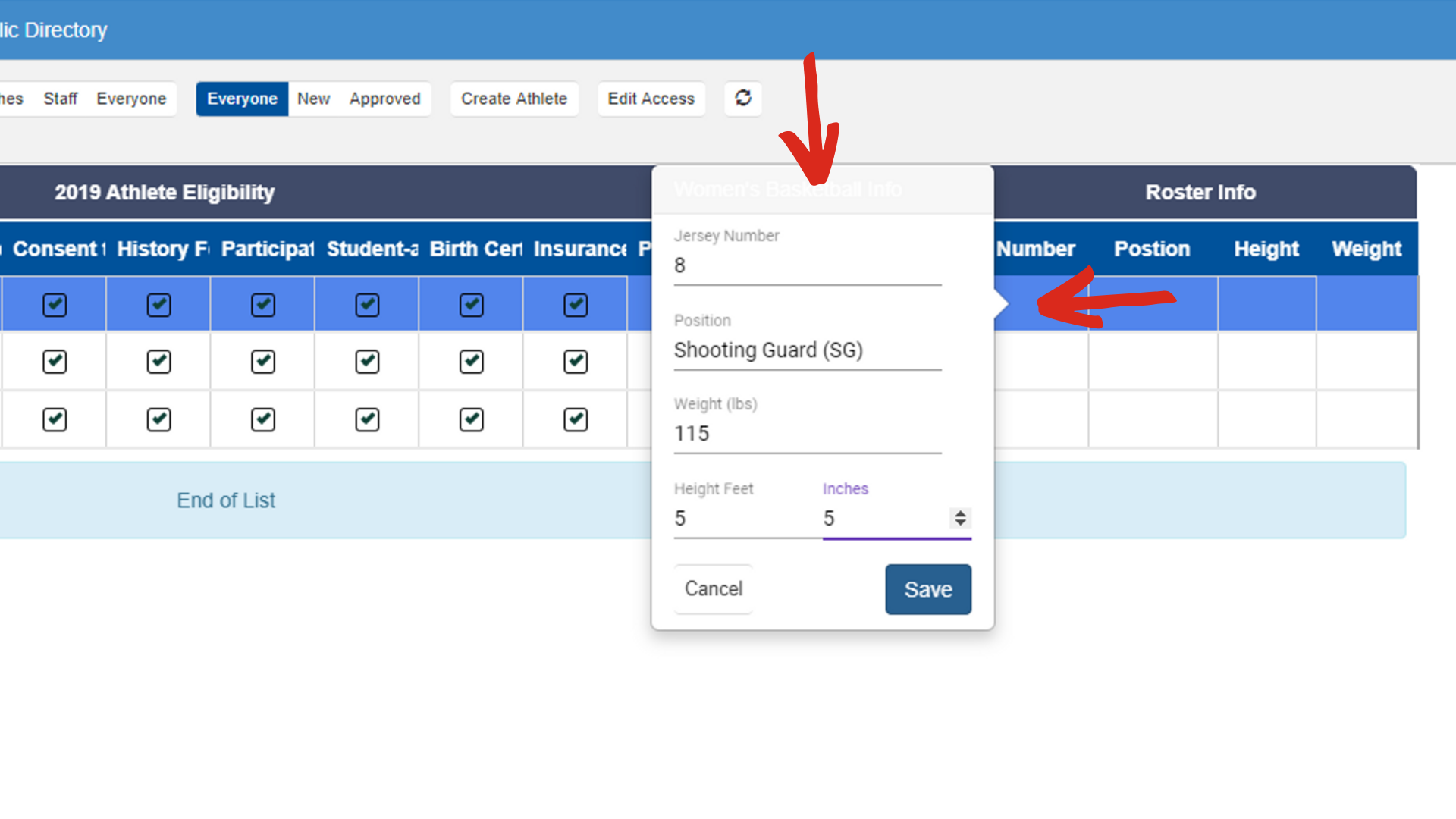This screenshot has width=1456, height=819.
Task: Click the Edit Access button
Action: (x=651, y=99)
